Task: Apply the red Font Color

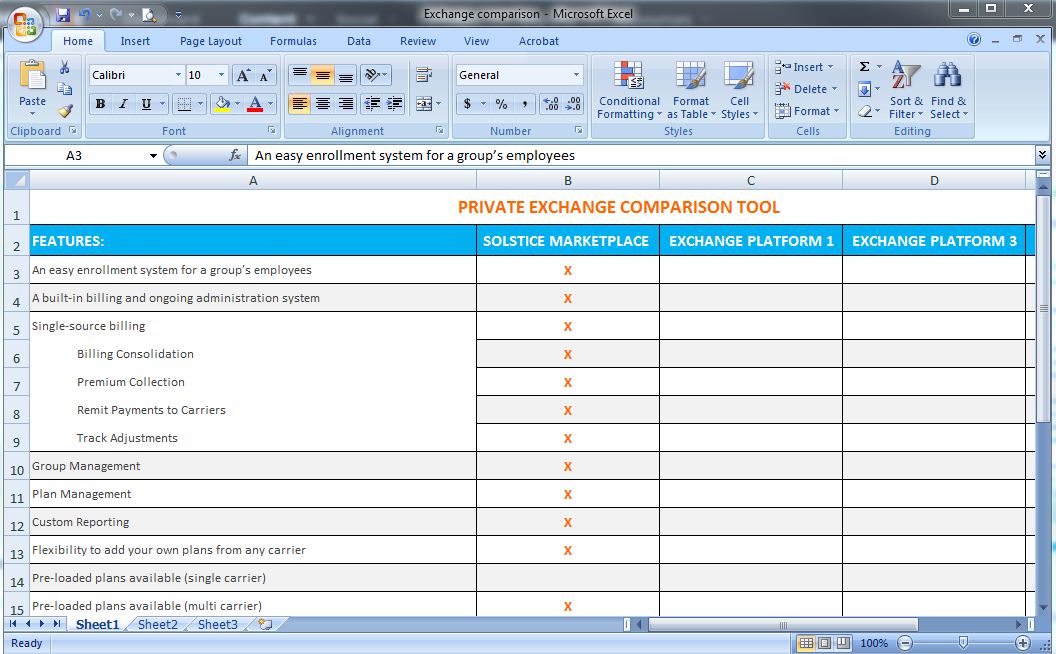Action: 255,104
